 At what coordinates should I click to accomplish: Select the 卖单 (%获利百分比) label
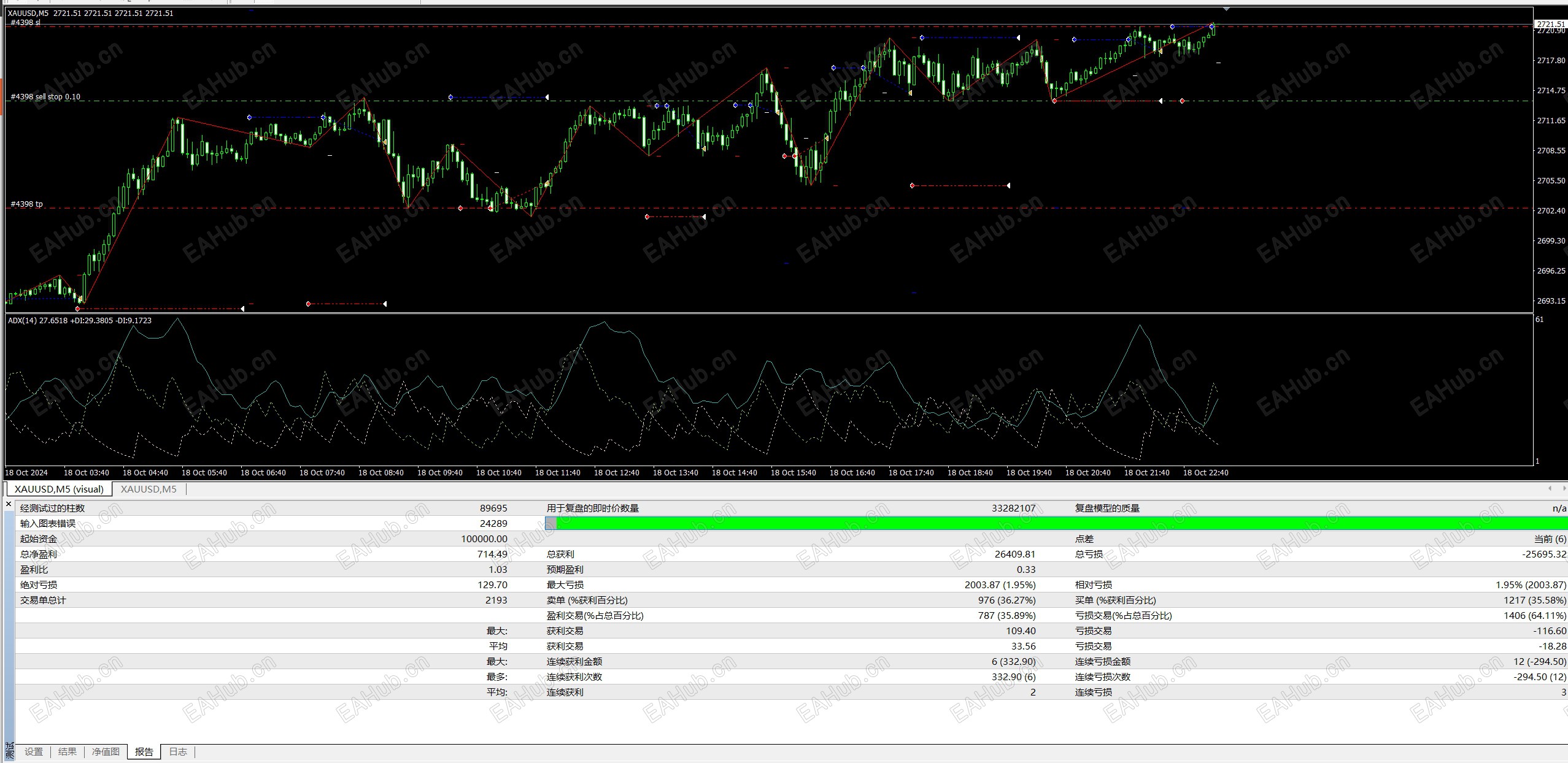click(x=587, y=600)
